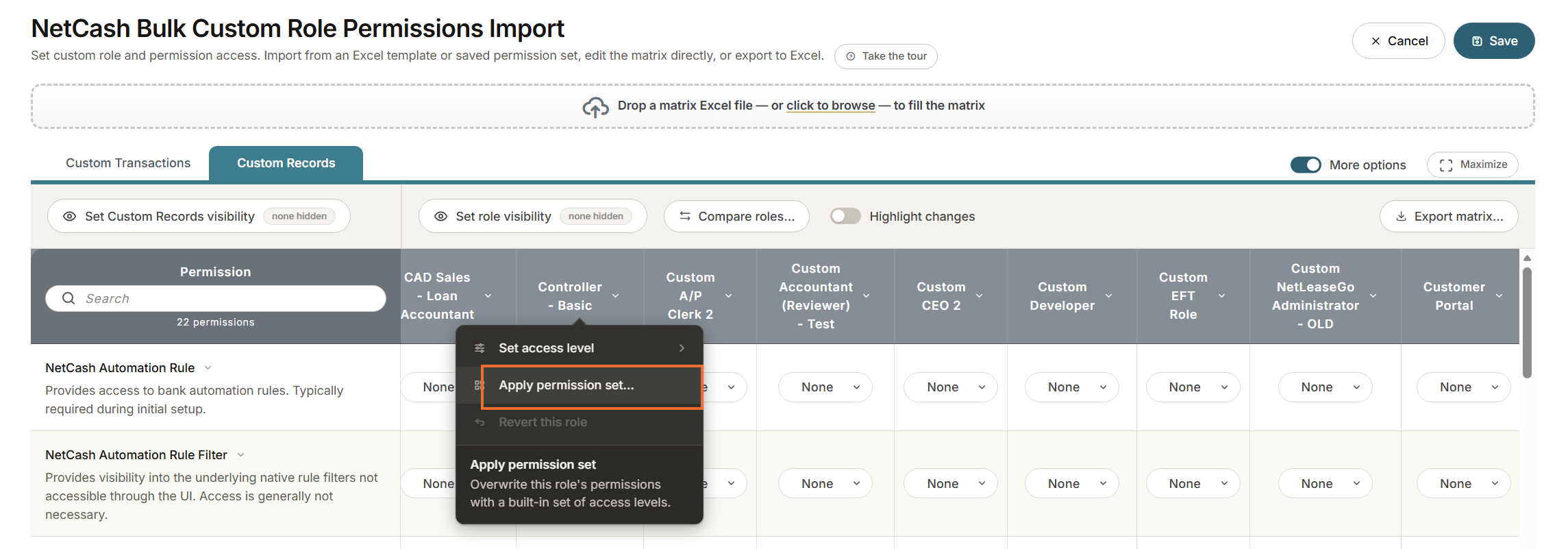Open Automation Rule dropdown under Custom EFT Role
This screenshot has width=1568, height=549.
[1193, 387]
